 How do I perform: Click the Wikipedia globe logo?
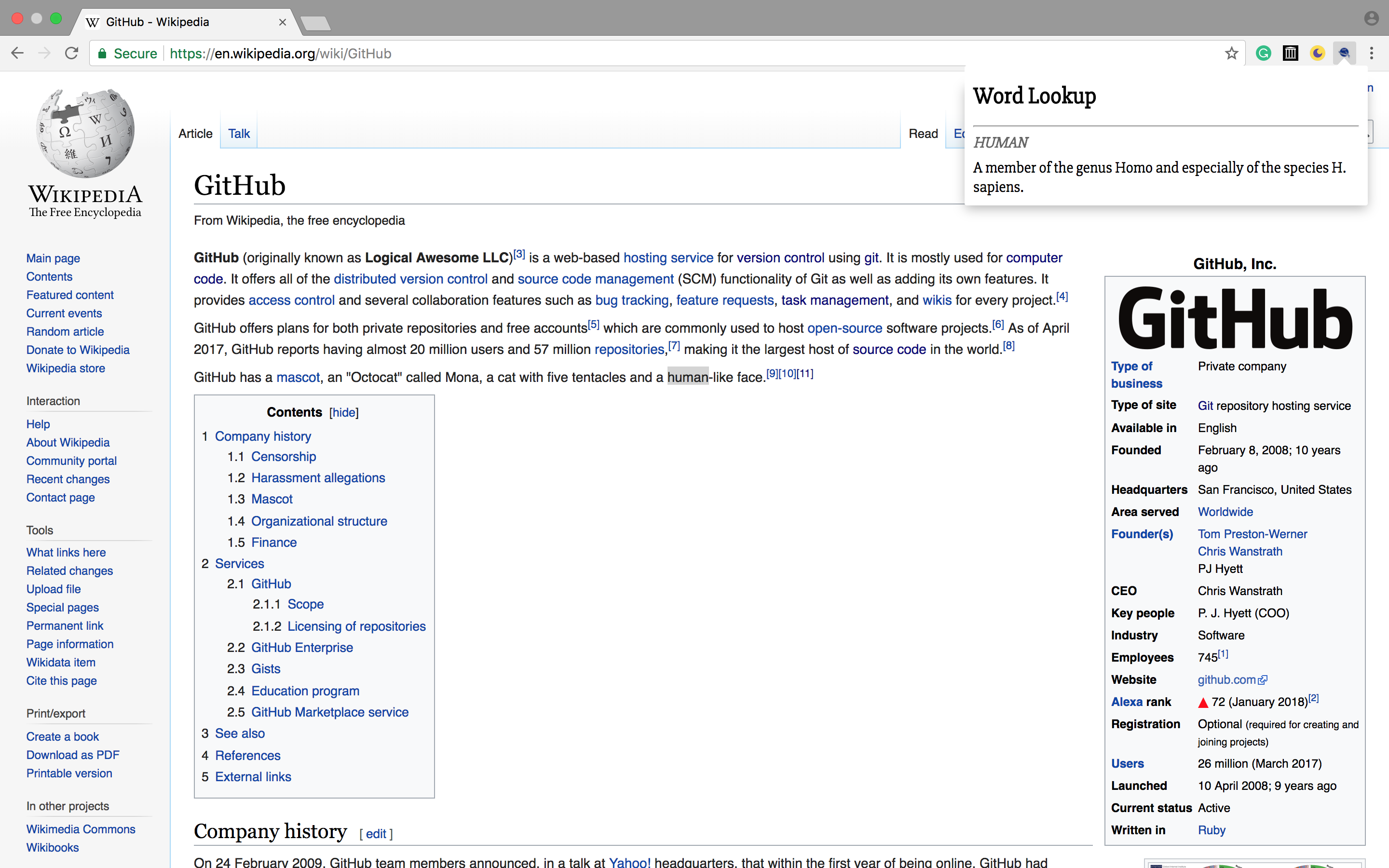(85, 133)
